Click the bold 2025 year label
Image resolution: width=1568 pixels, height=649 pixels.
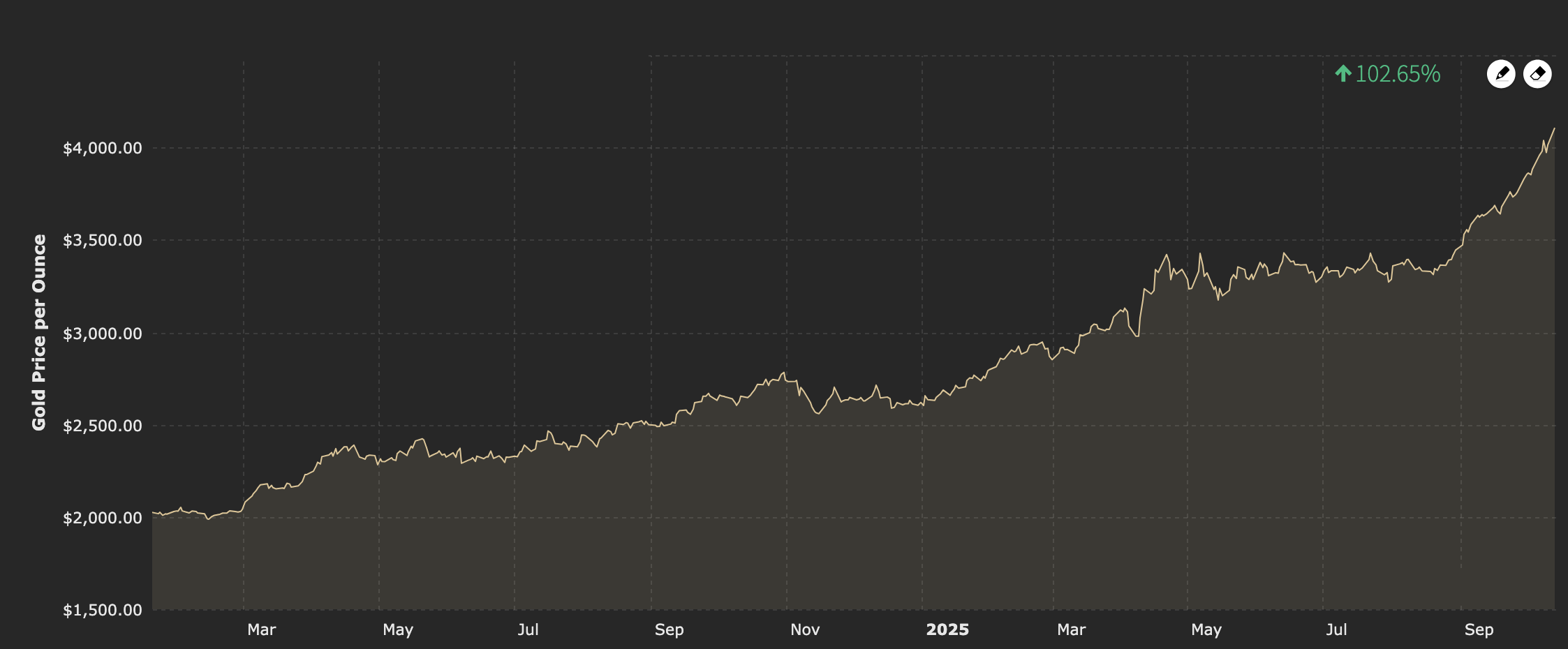pyautogui.click(x=947, y=629)
